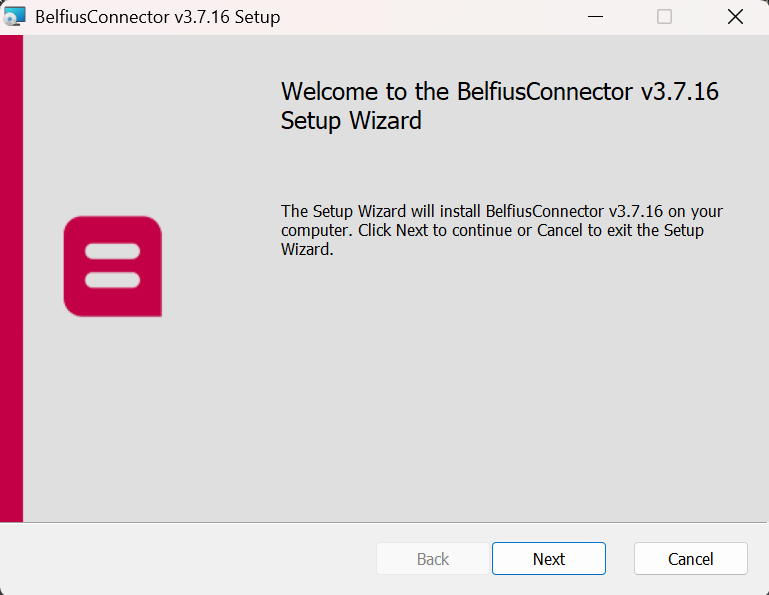Viewport: 769px width, 595px height.
Task: Click the first line of the description paragraph
Action: coord(501,211)
